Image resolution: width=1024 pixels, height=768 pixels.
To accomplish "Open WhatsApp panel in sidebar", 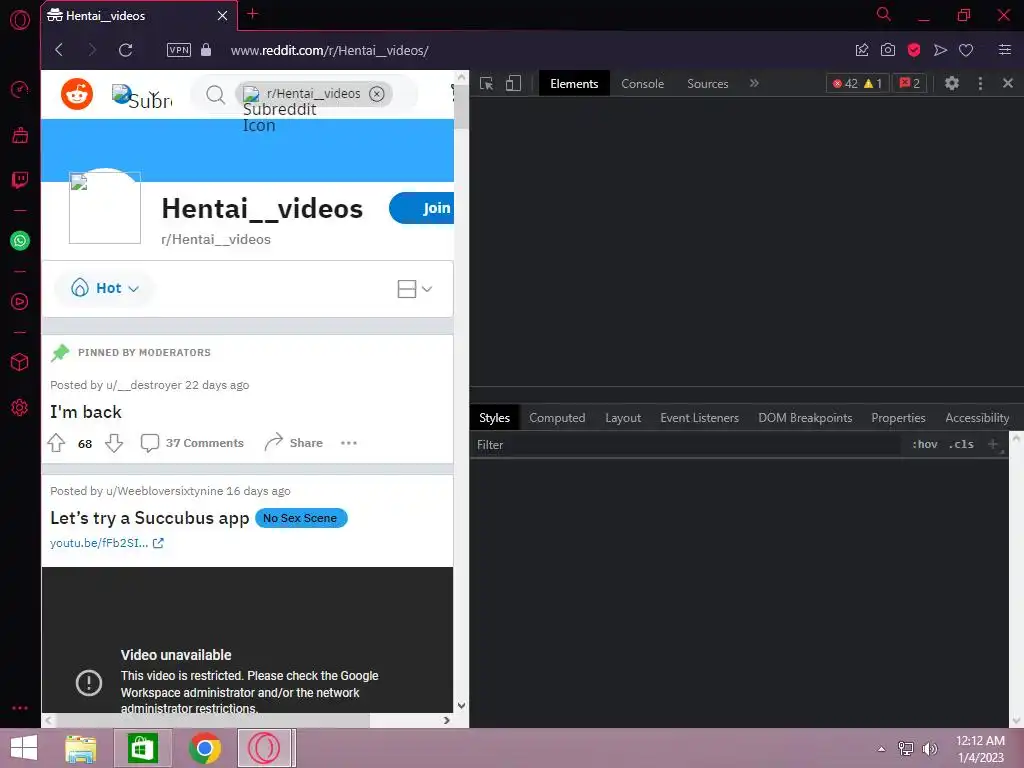I will [x=20, y=240].
